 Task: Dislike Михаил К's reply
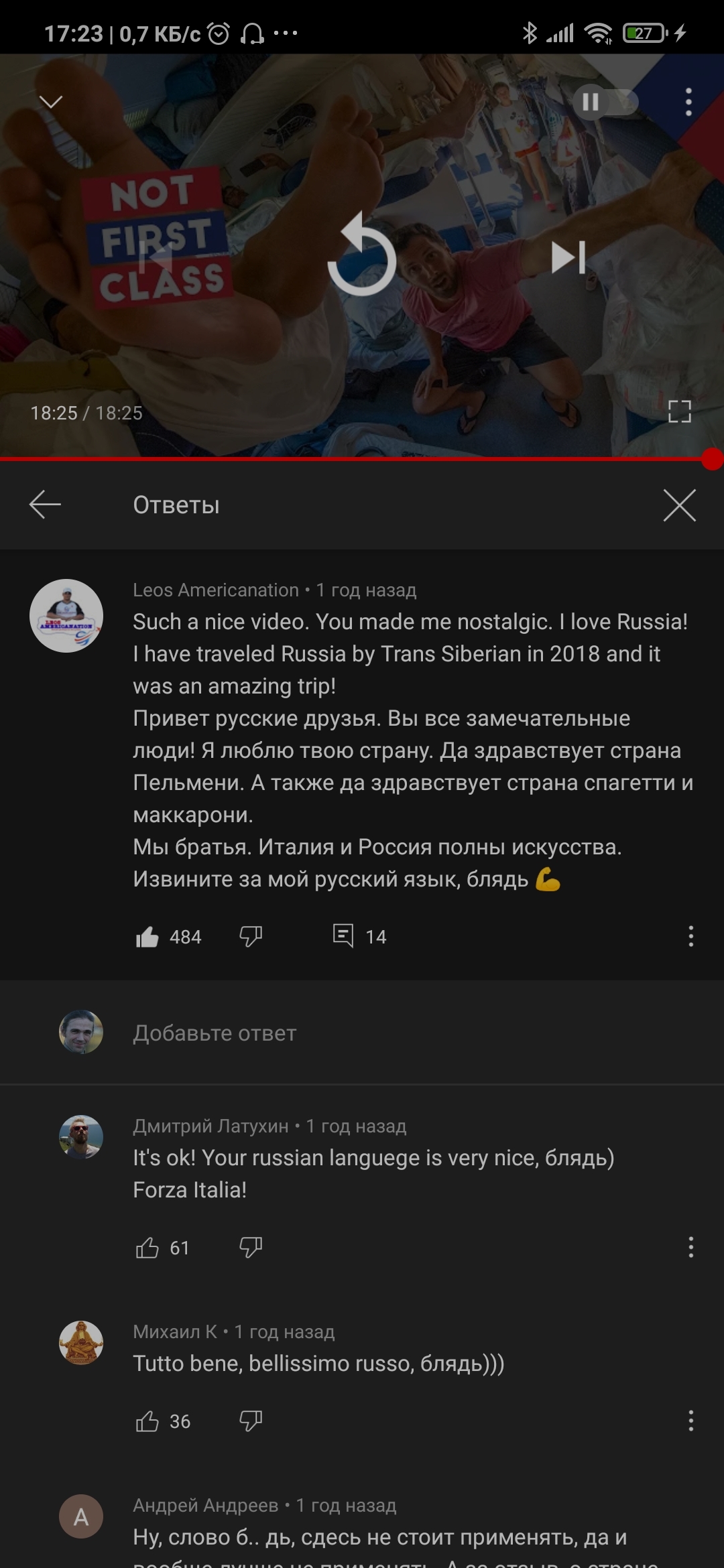pyautogui.click(x=251, y=1421)
